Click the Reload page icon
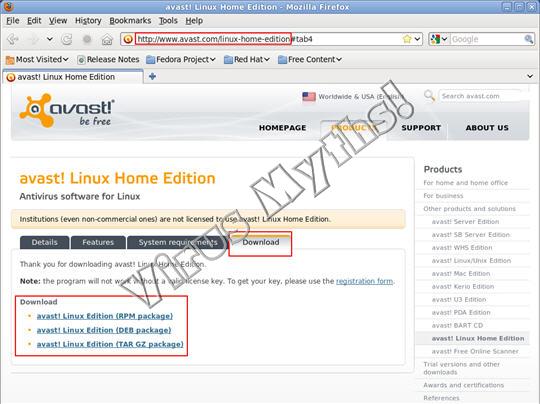The image size is (540, 404). coord(66,40)
